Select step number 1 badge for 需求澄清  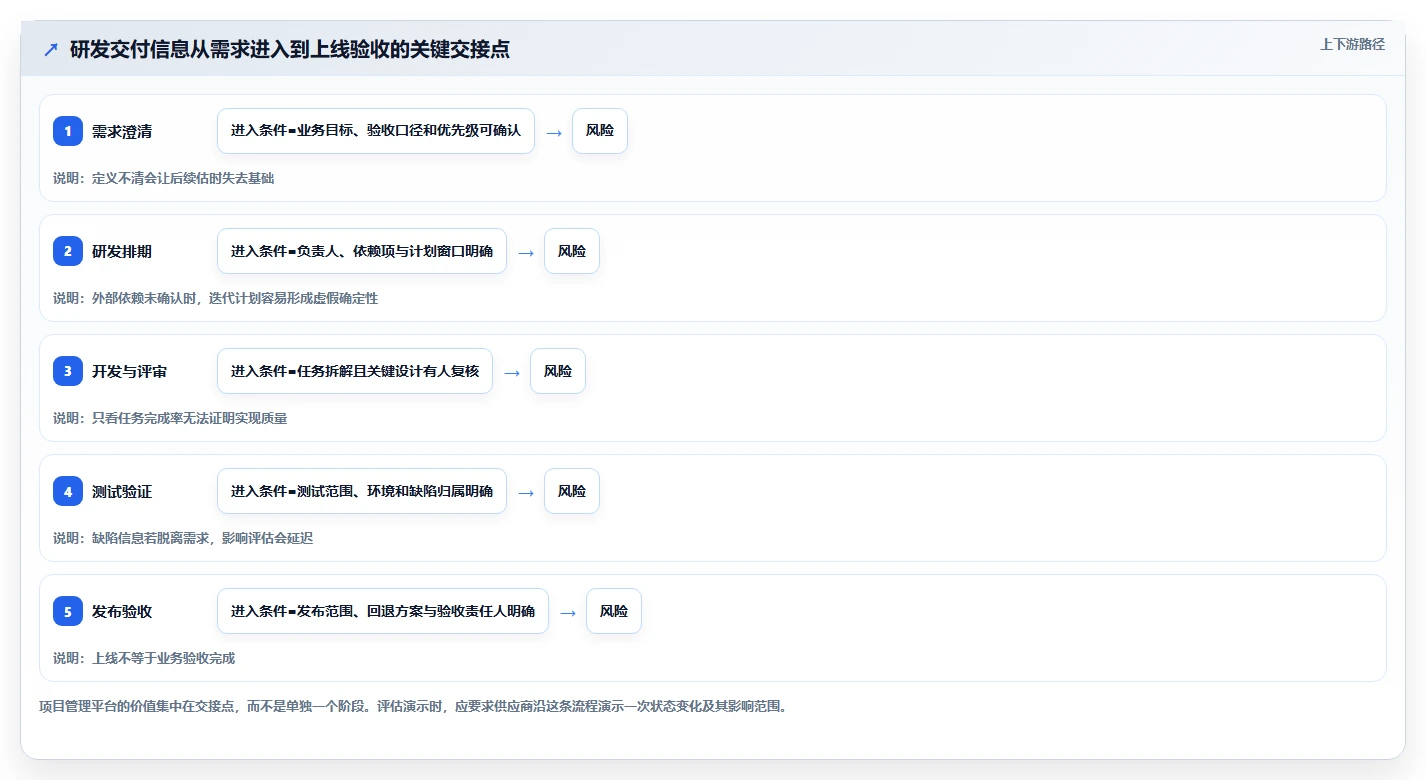coord(68,131)
